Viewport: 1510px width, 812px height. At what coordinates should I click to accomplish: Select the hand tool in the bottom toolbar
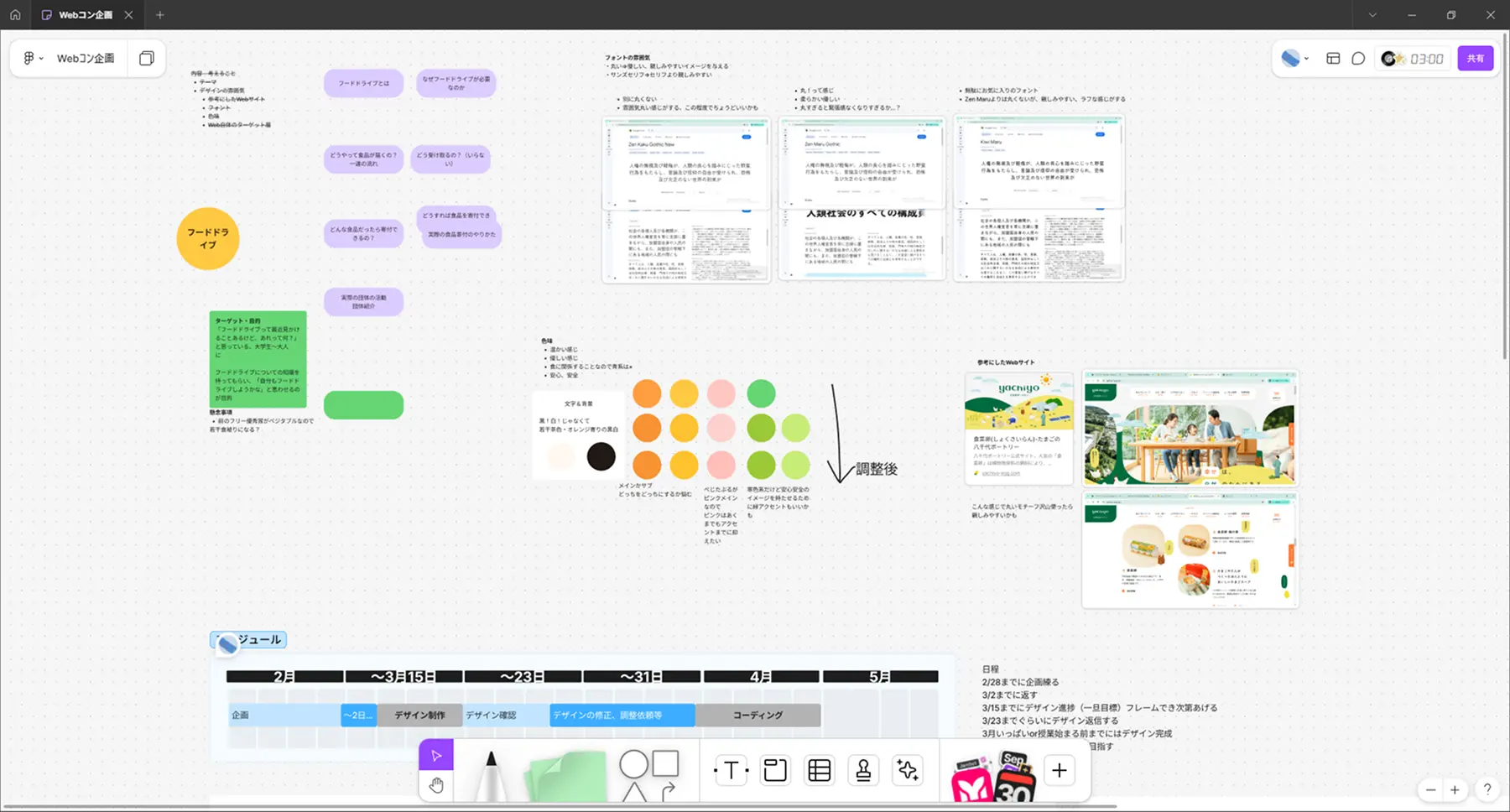tap(436, 785)
